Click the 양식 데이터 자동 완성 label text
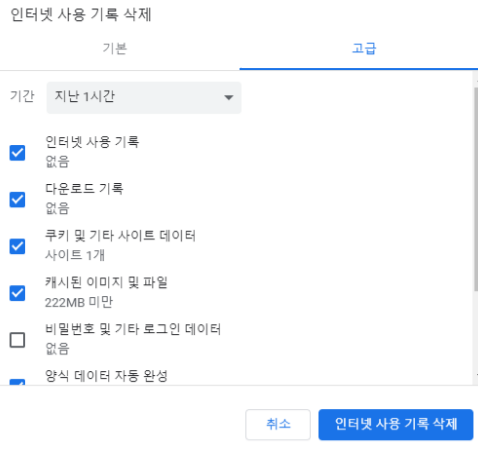 click(x=106, y=376)
